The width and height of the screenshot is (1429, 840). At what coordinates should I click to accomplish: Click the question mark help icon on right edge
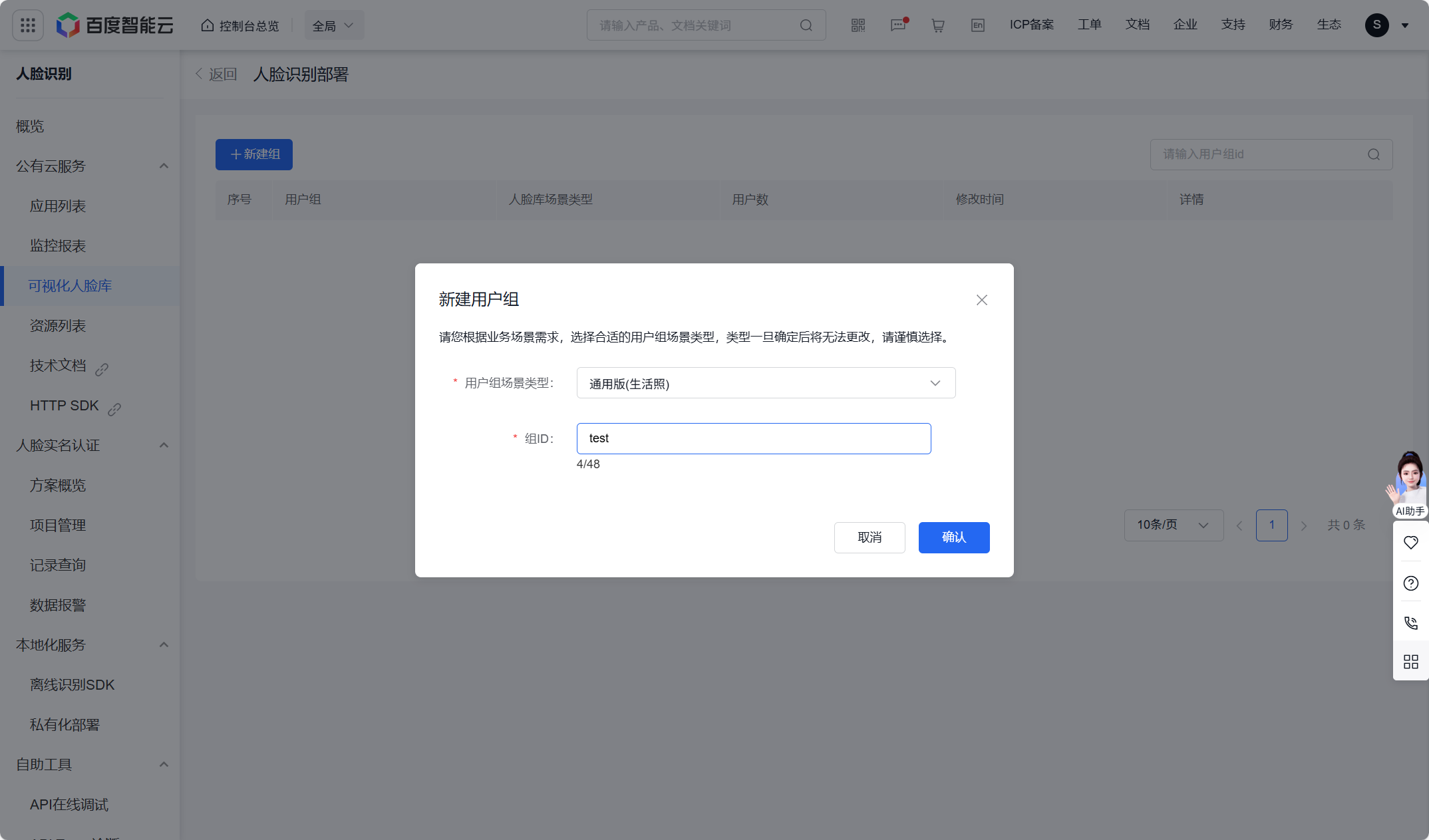[x=1410, y=583]
